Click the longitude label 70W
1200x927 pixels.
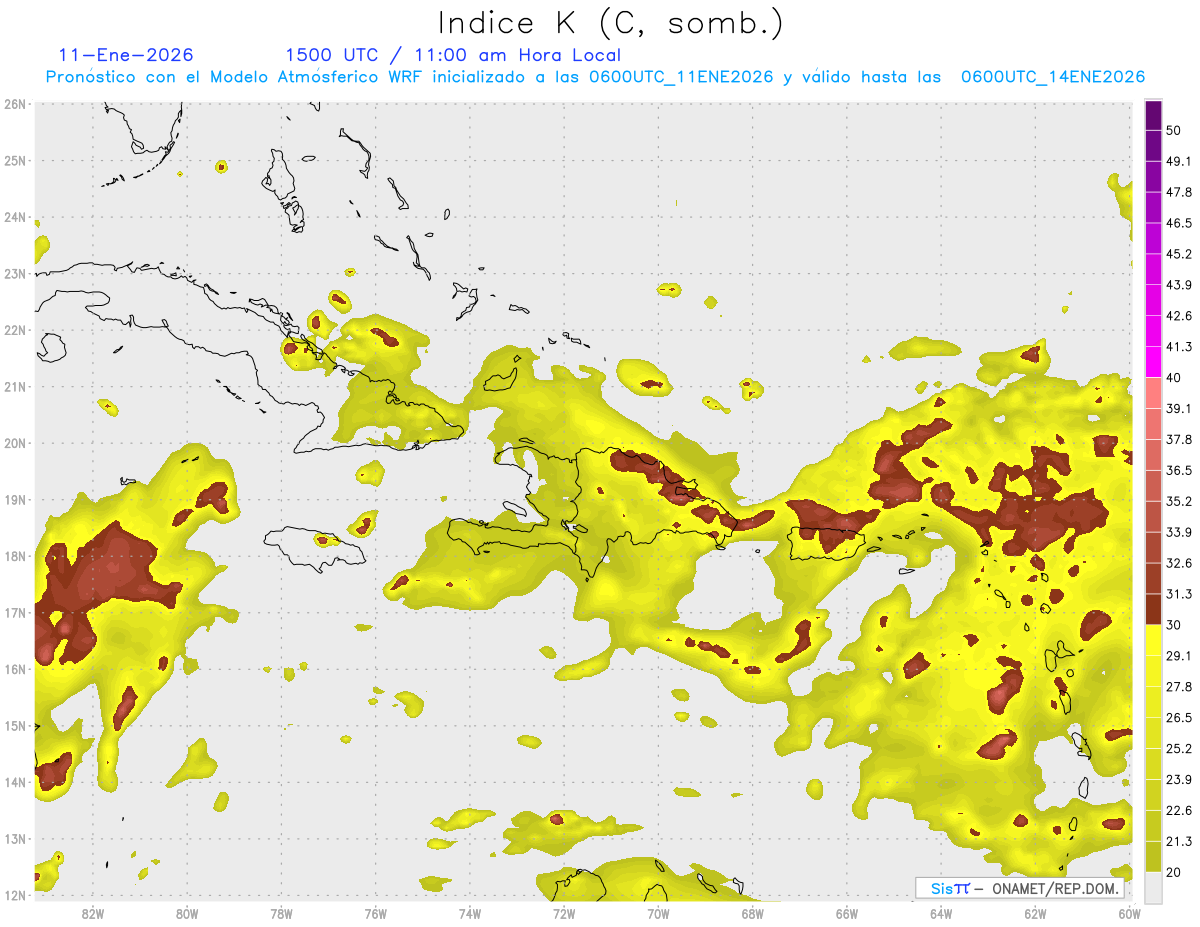[x=658, y=914]
